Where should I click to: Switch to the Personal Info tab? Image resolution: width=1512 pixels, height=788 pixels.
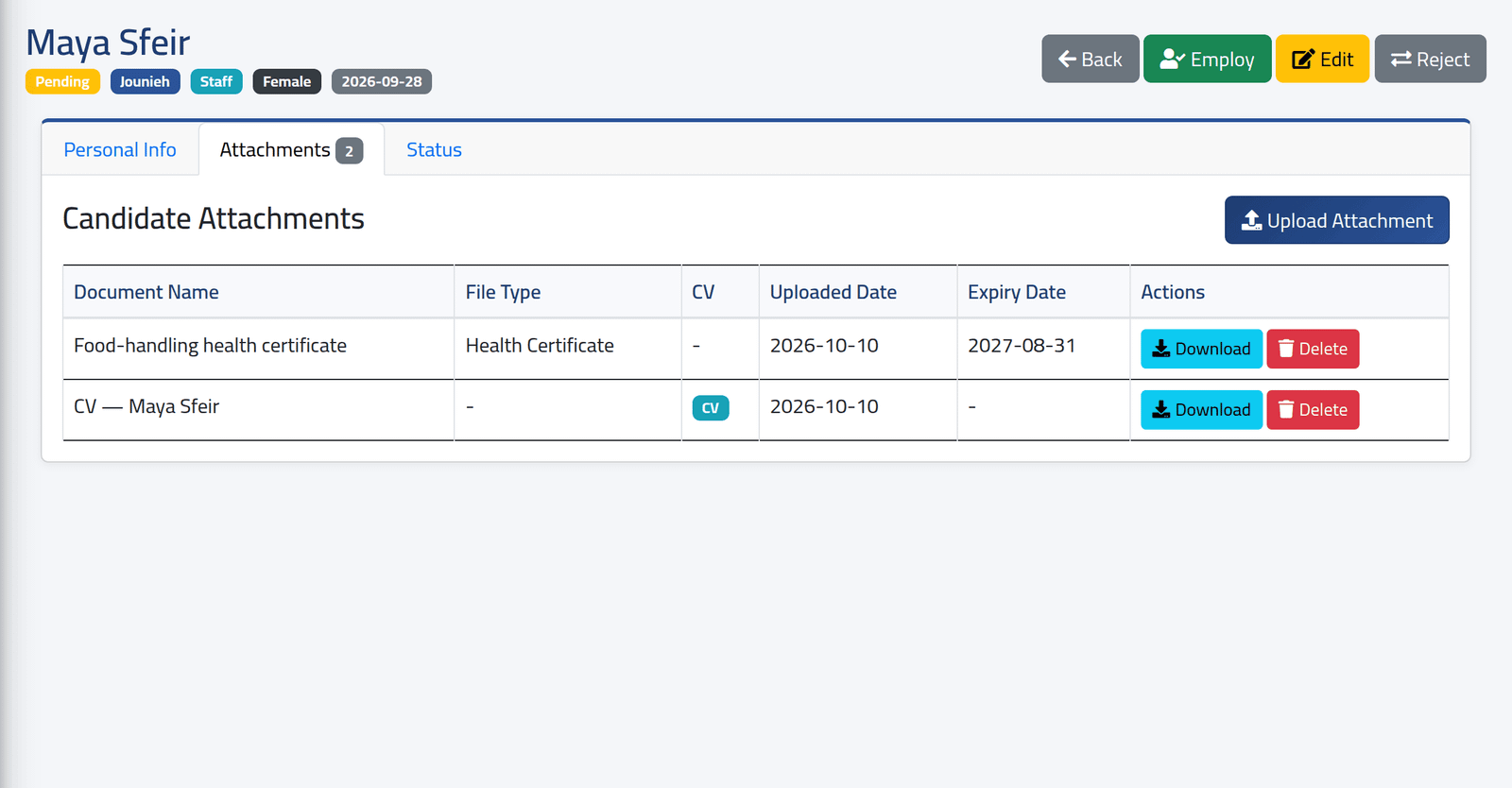click(120, 149)
